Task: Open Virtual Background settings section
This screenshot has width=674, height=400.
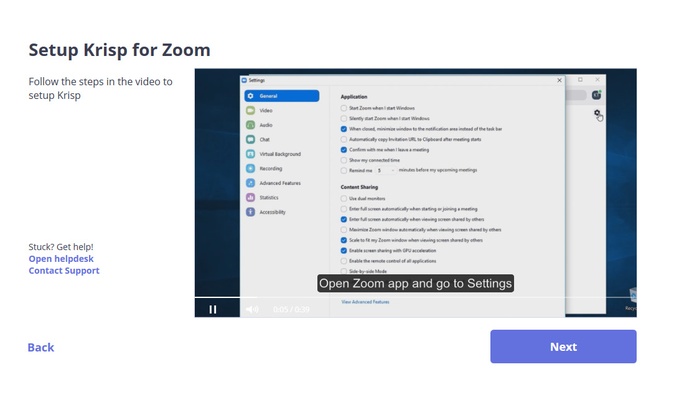Action: (282, 154)
